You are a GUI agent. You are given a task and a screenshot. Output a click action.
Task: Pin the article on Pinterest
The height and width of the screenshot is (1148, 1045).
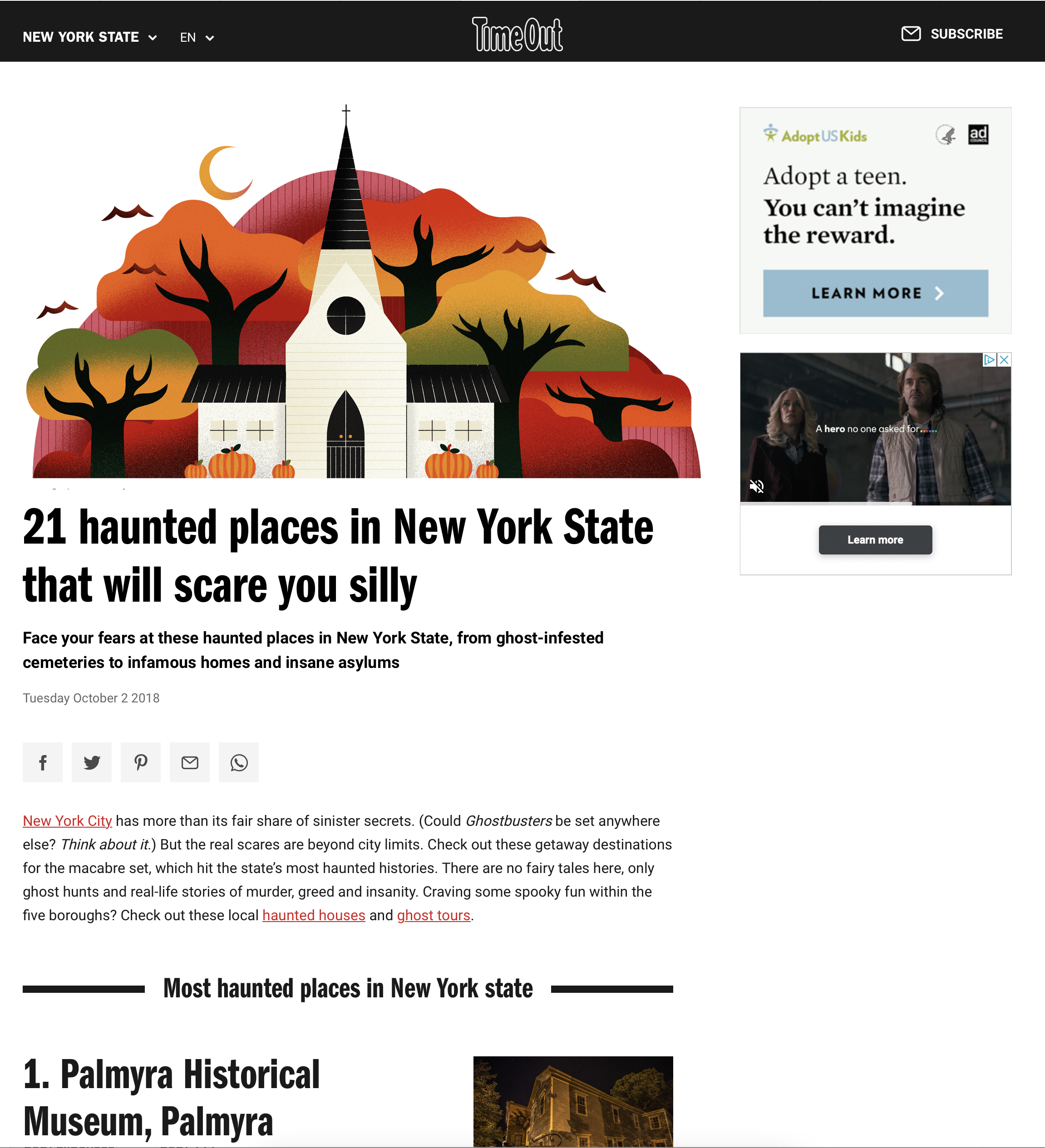coord(141,762)
